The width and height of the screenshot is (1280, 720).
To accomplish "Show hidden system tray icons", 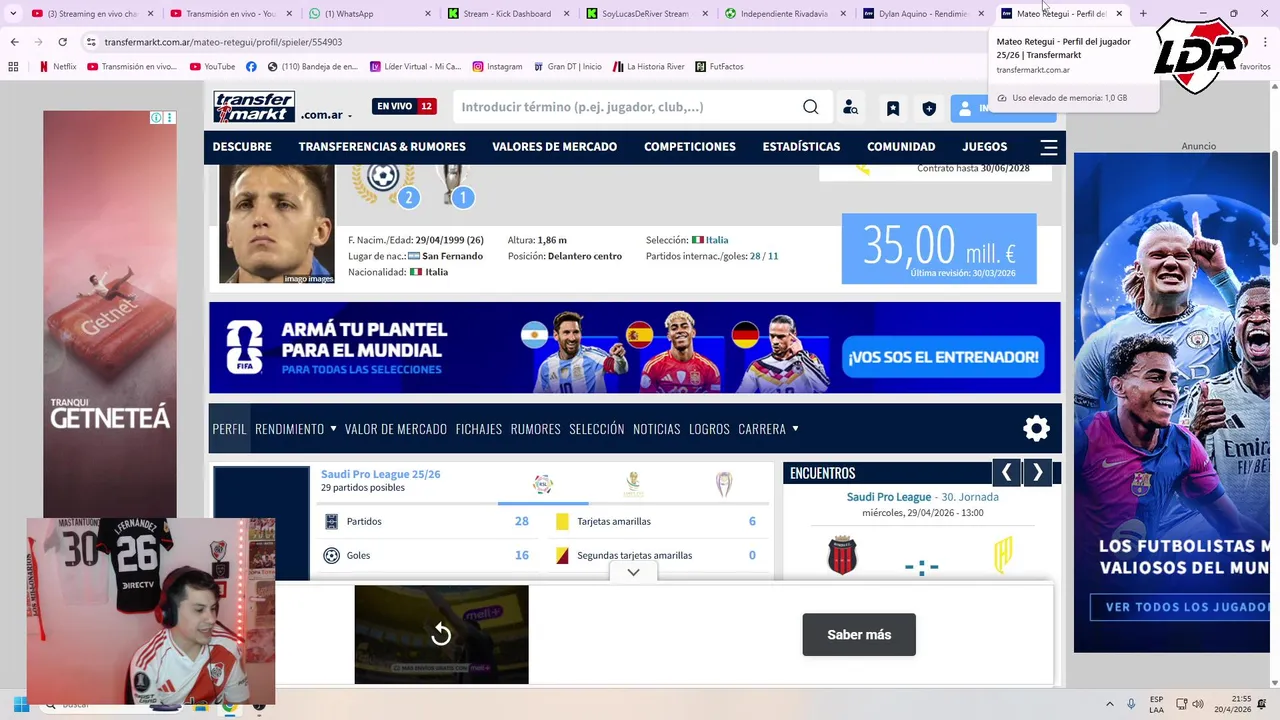I will pos(1109,704).
